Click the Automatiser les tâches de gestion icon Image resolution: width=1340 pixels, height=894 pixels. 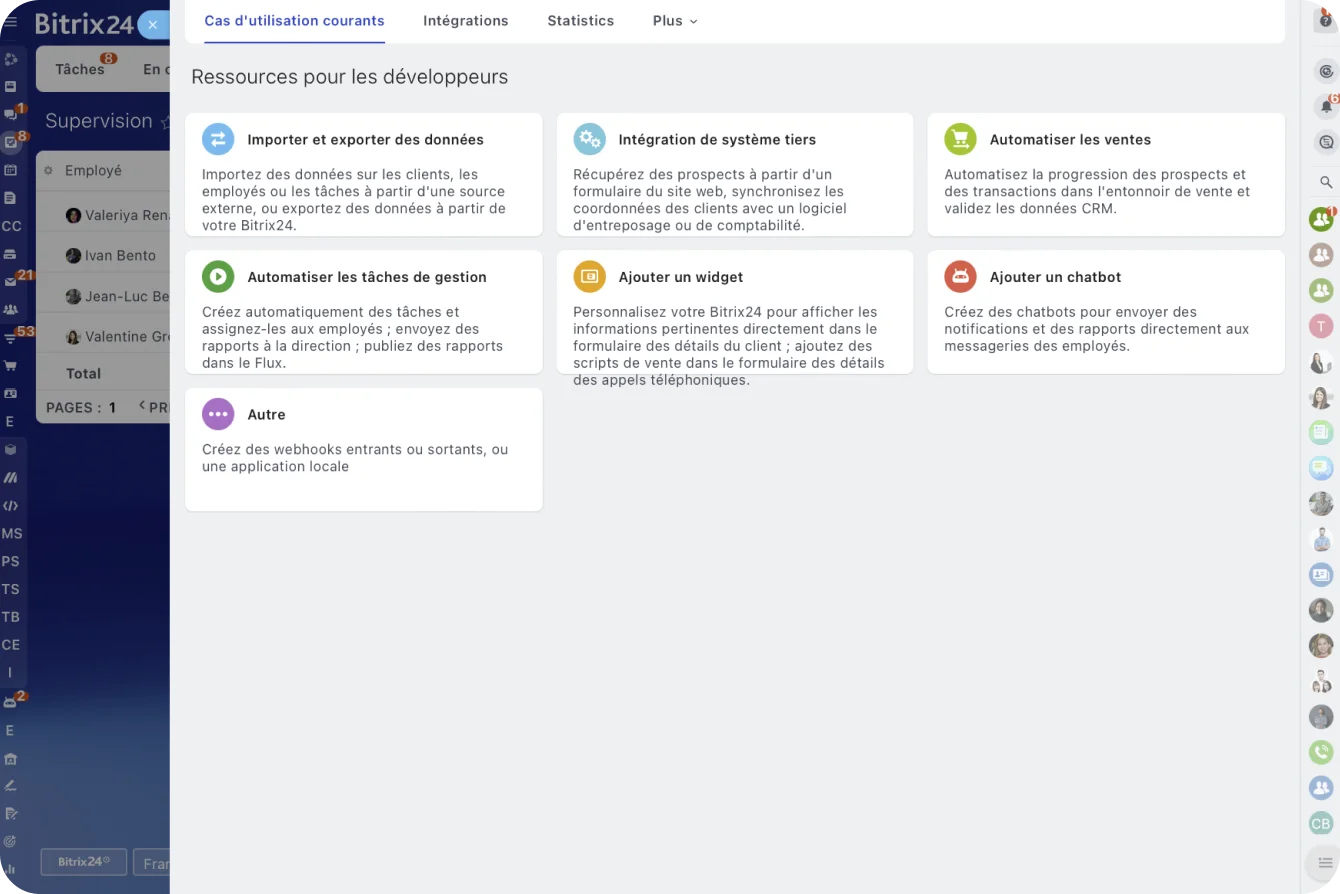[x=218, y=276]
